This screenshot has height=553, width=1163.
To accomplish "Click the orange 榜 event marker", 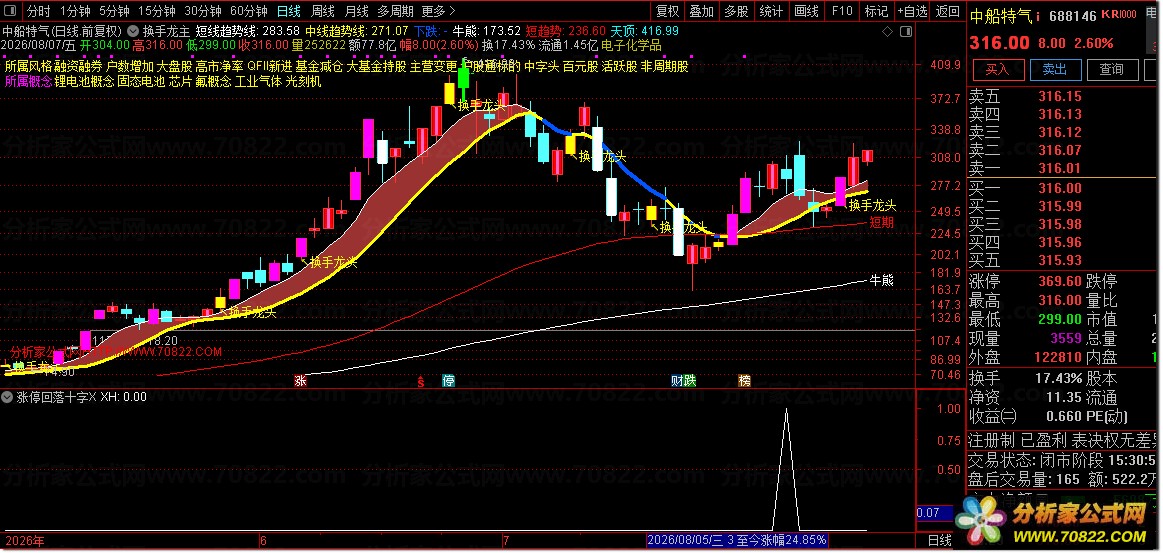I will coord(745,381).
